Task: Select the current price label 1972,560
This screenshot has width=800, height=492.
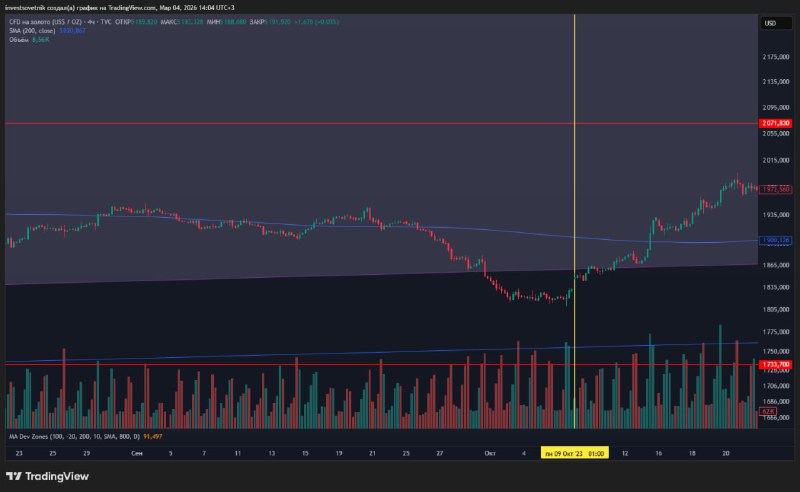Action: (x=776, y=188)
